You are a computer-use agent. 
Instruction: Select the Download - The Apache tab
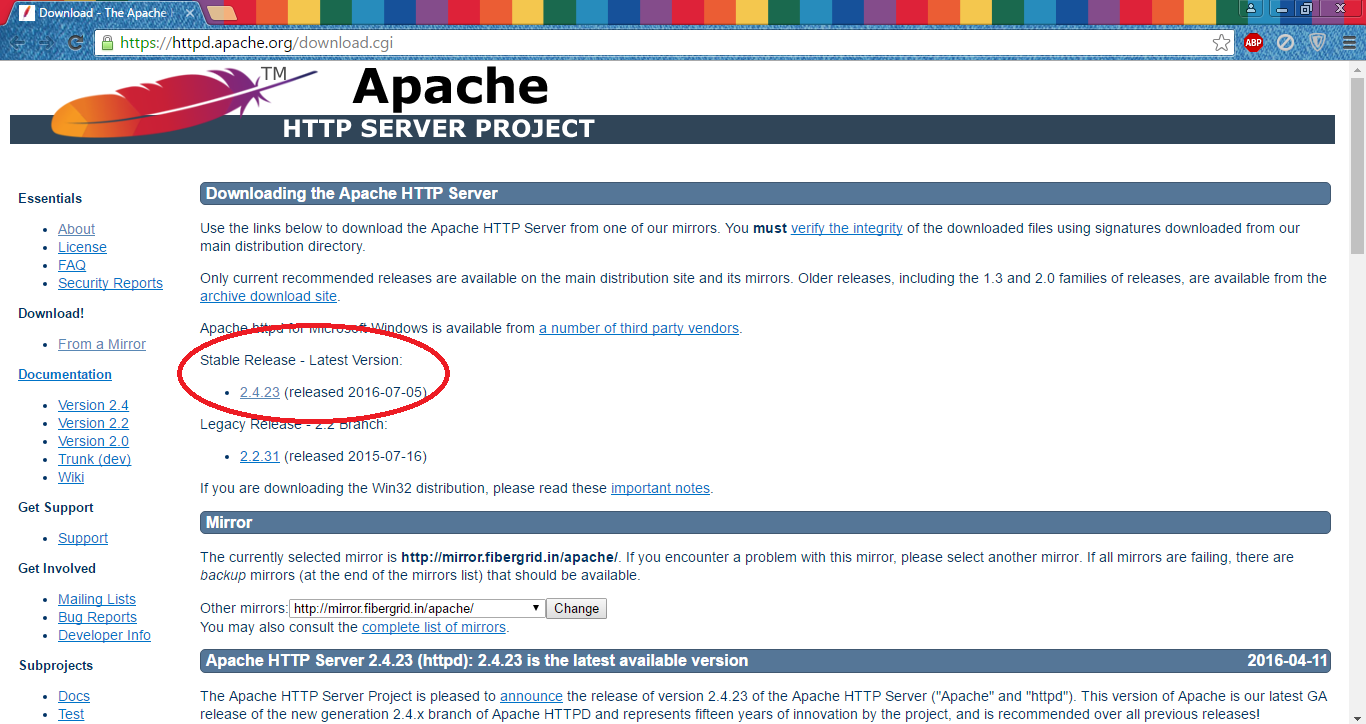click(x=103, y=14)
